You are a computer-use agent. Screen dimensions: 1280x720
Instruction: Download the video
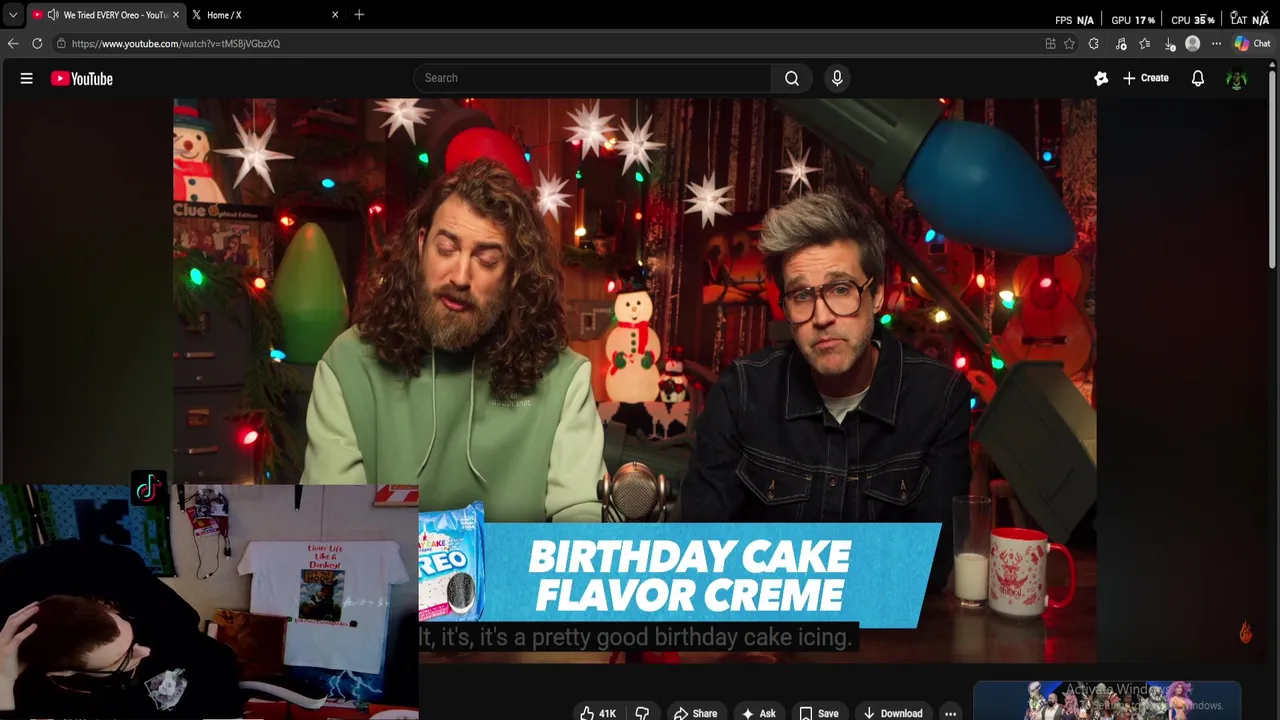(892, 713)
